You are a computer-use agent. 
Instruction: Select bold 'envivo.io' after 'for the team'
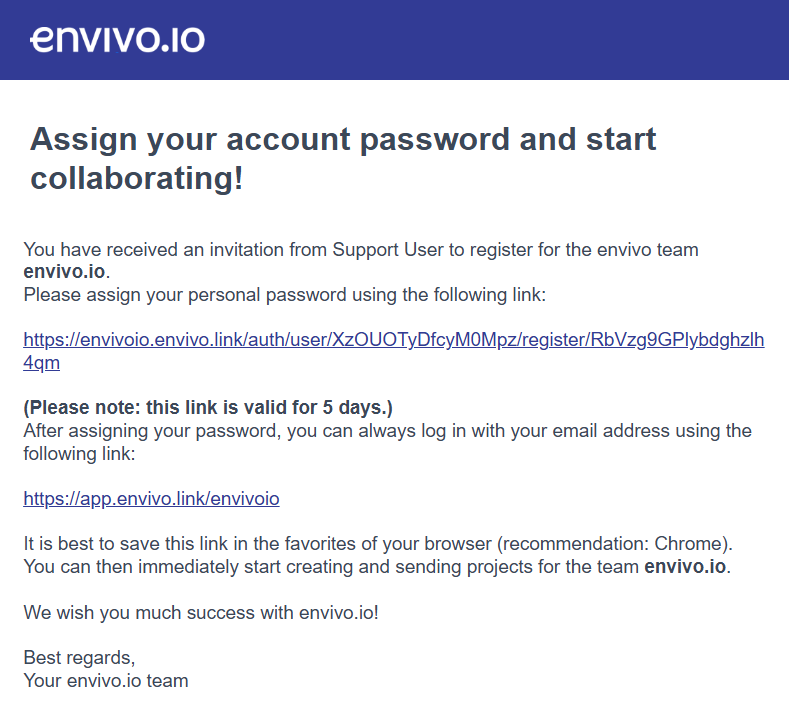point(685,567)
